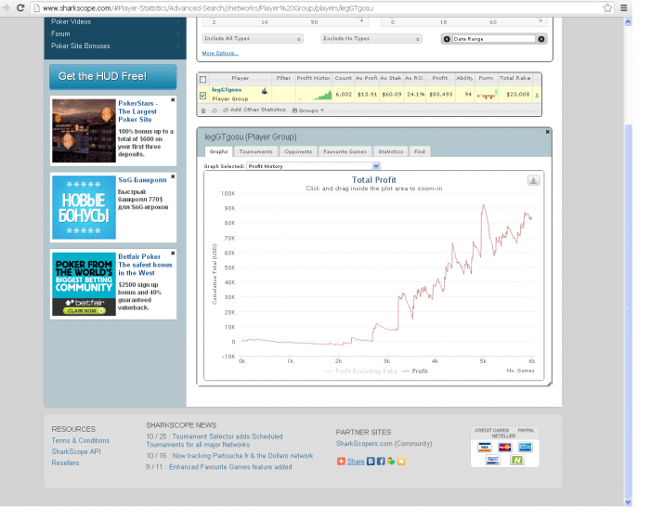The width and height of the screenshot is (650, 520).
Task: Click the Share text link
Action: point(355,461)
